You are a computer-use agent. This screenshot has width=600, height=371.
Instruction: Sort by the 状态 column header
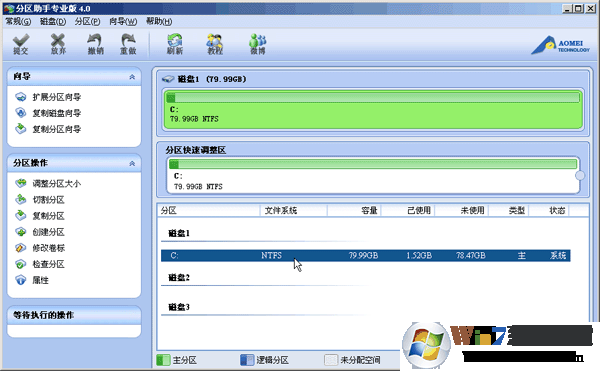pyautogui.click(x=549, y=210)
